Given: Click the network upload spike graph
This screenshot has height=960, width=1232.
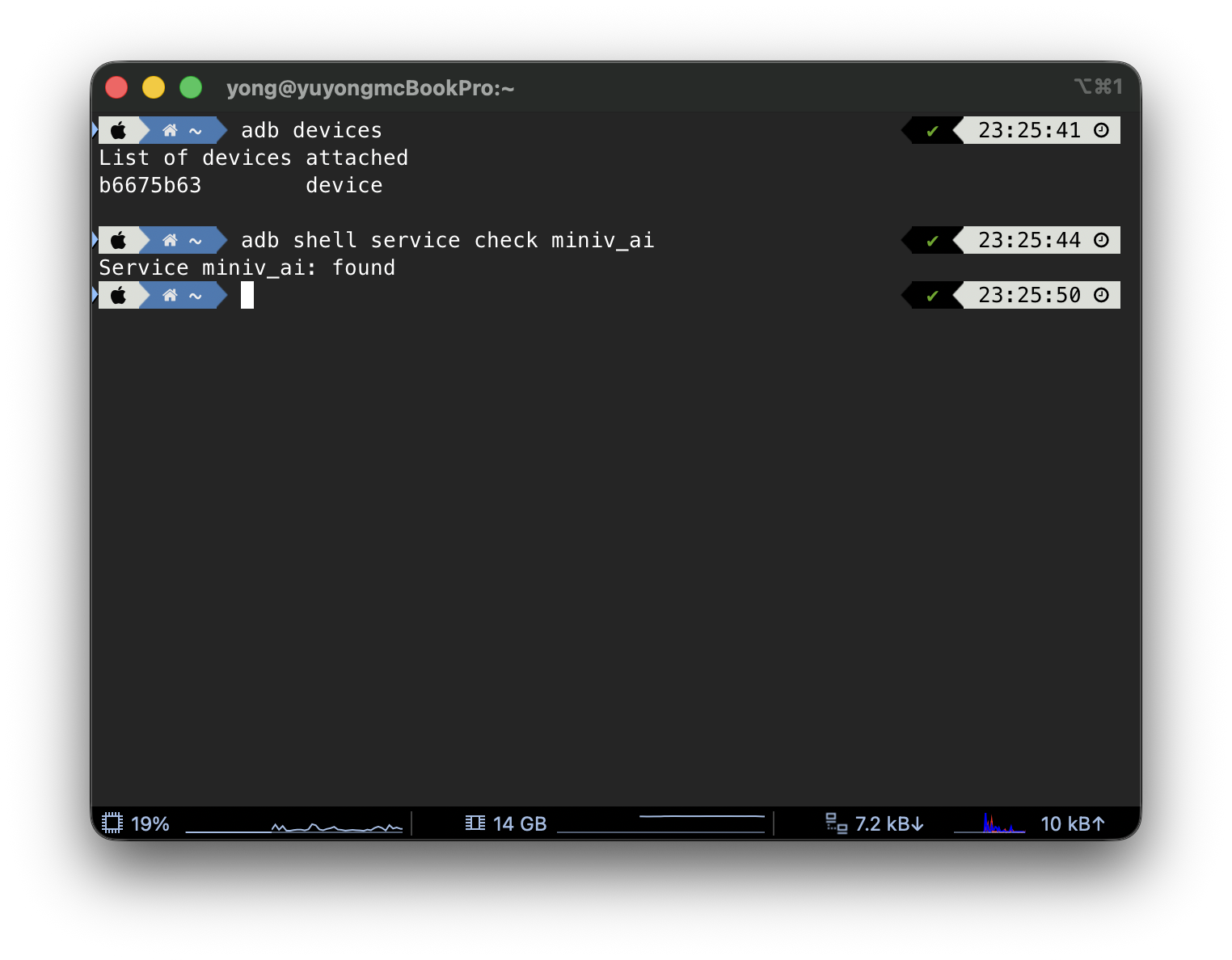Looking at the screenshot, I should click(989, 823).
